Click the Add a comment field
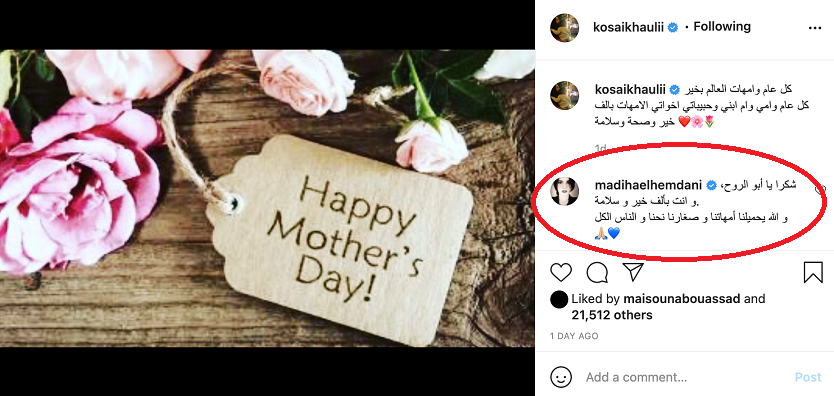This screenshot has height=396, width=834. 686,377
